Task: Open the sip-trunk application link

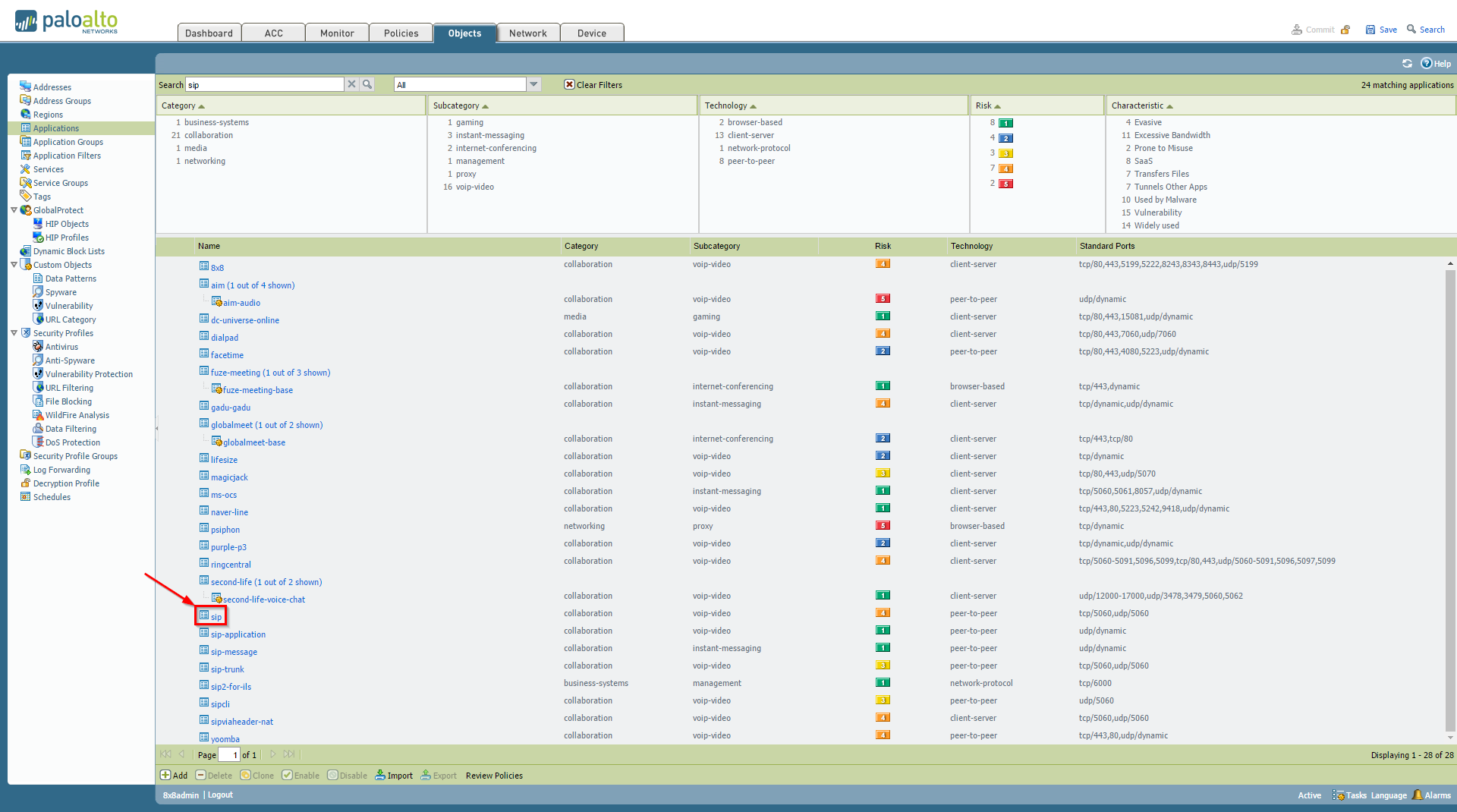Action: coord(228,669)
